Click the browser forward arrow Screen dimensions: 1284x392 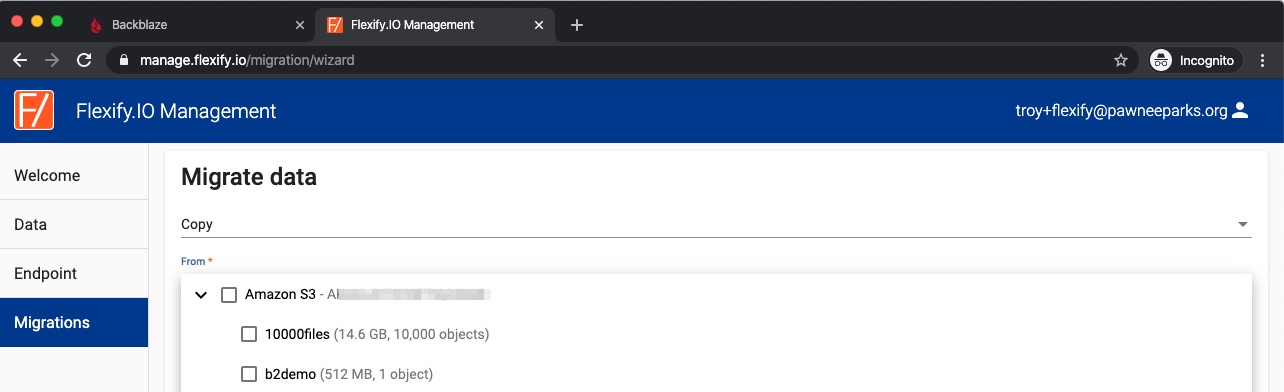[52, 60]
